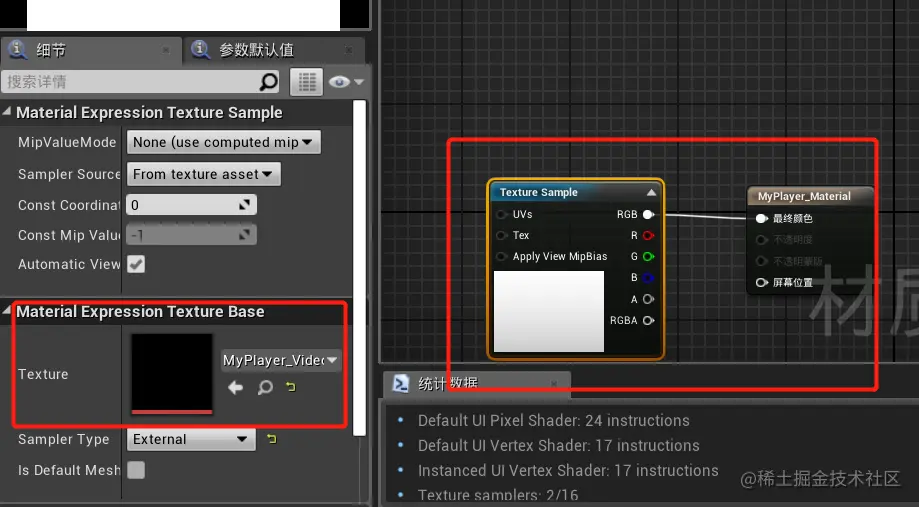Click 'Default UI Vertex Shader: 17 instructions' stat
The height and width of the screenshot is (507, 919).
pos(559,445)
